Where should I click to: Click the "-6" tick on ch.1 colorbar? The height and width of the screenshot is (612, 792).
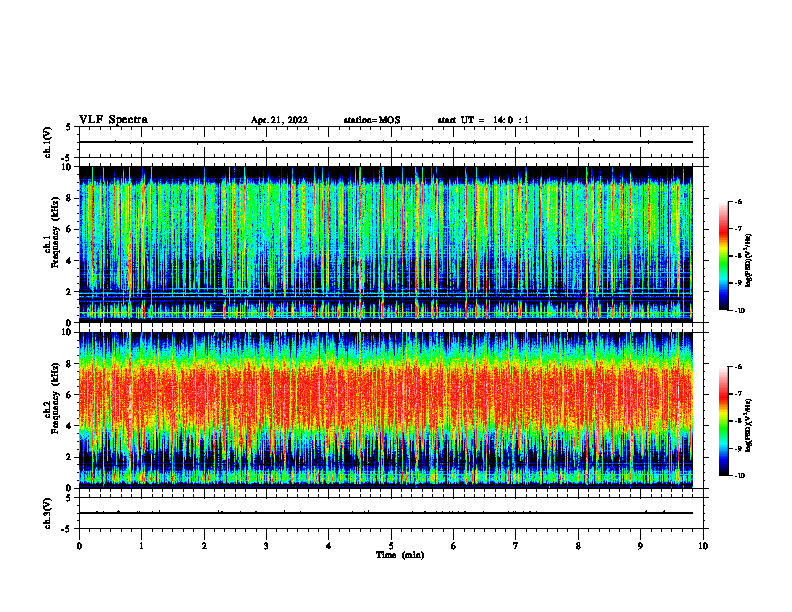[x=738, y=201]
